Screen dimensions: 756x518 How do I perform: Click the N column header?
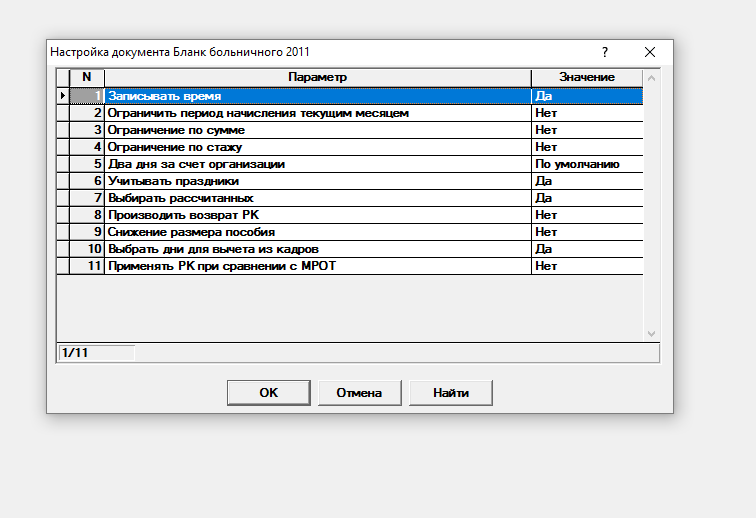pyautogui.click(x=87, y=78)
